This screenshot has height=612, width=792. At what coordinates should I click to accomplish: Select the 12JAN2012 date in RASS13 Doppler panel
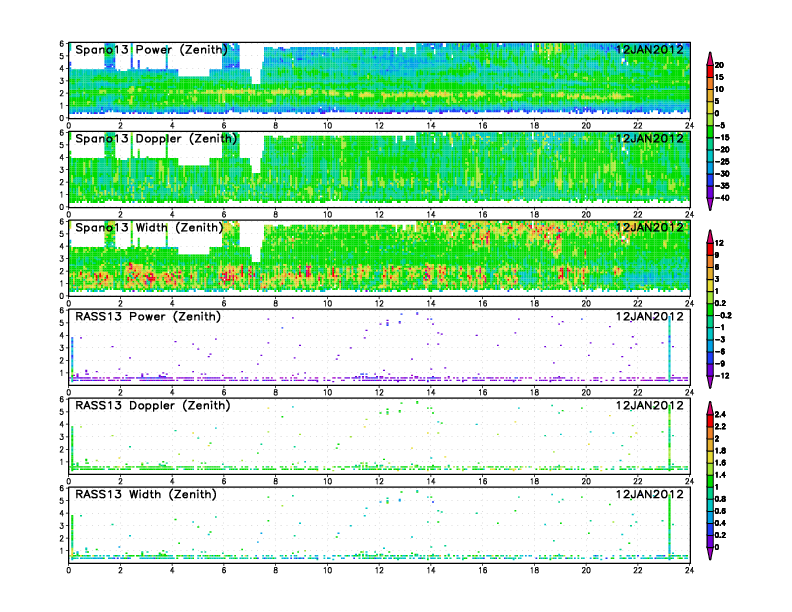pos(650,405)
